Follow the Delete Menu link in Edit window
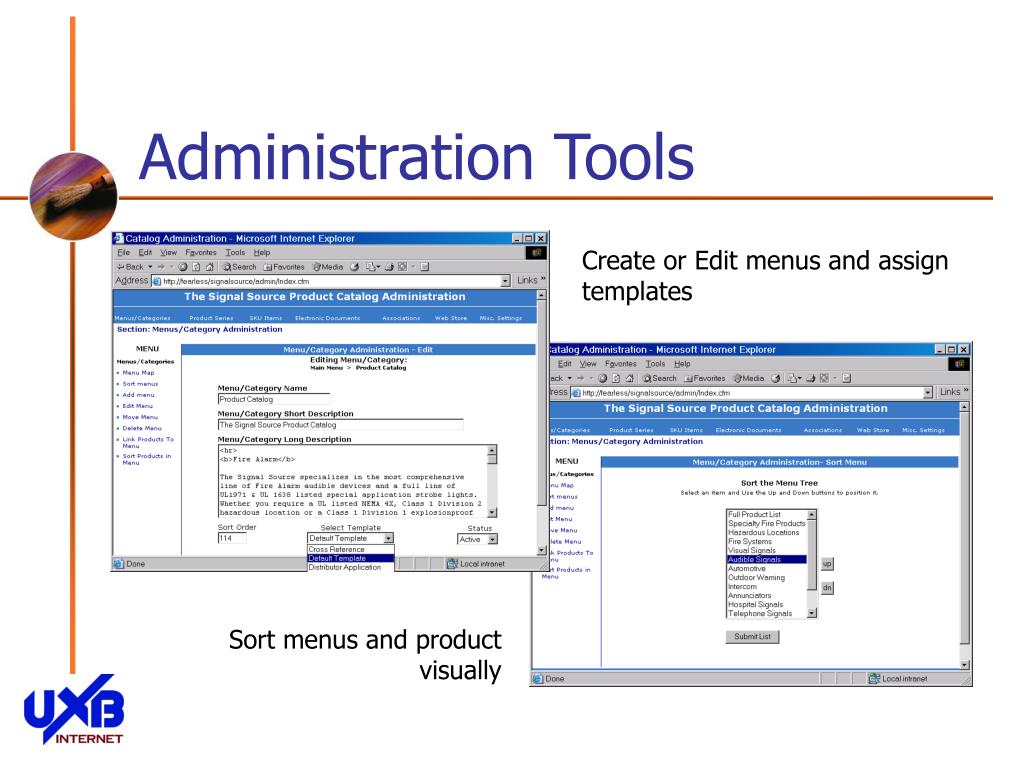 [x=142, y=428]
